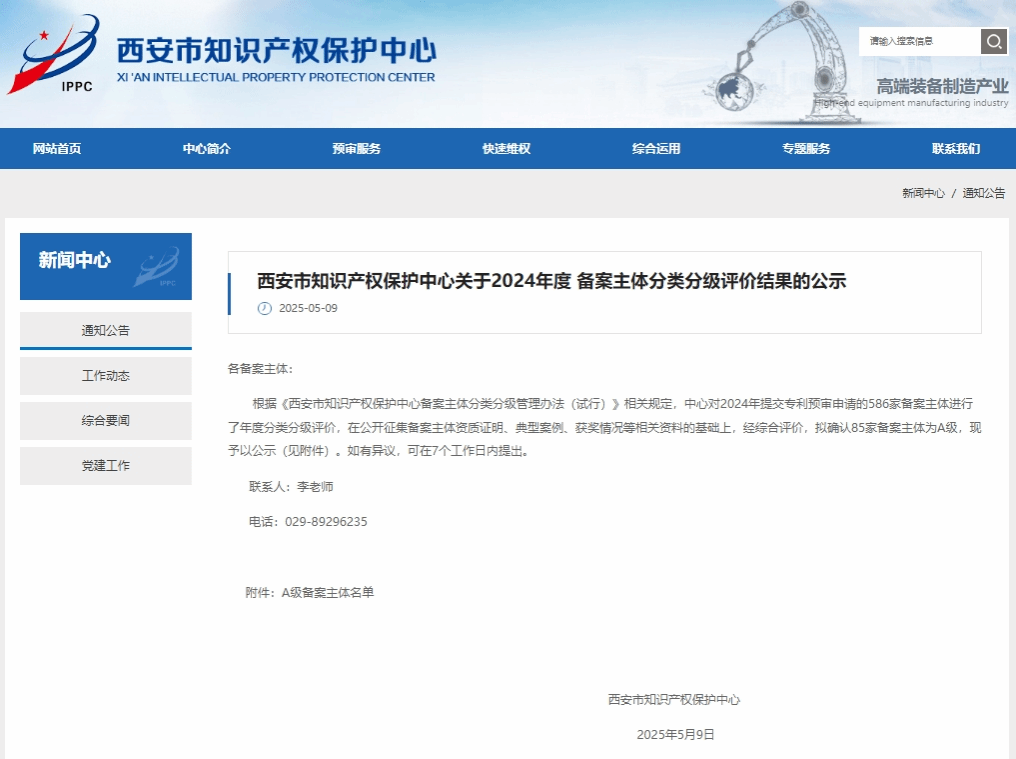Screen dimensions: 1016x759
Task: Click the 西安市知识产权保护中心 header title
Action: click(277, 51)
